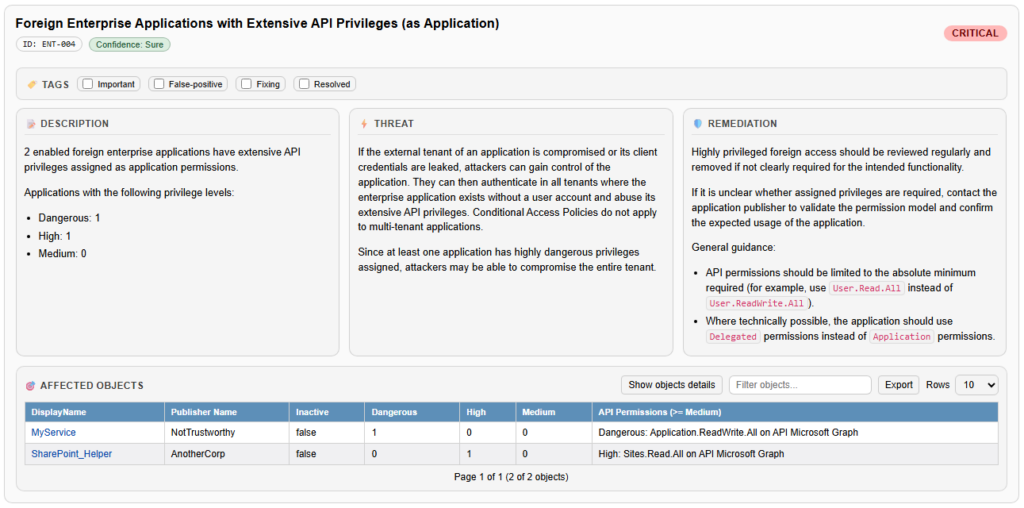The width and height of the screenshot is (1024, 508).
Task: Click the lightning icon next to THREAT
Action: (x=364, y=124)
